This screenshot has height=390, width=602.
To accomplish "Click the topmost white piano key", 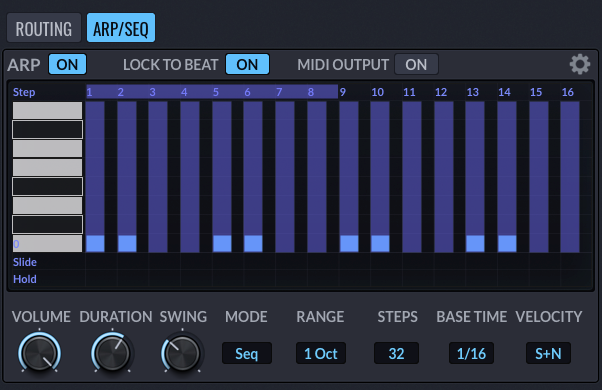I will [47, 110].
